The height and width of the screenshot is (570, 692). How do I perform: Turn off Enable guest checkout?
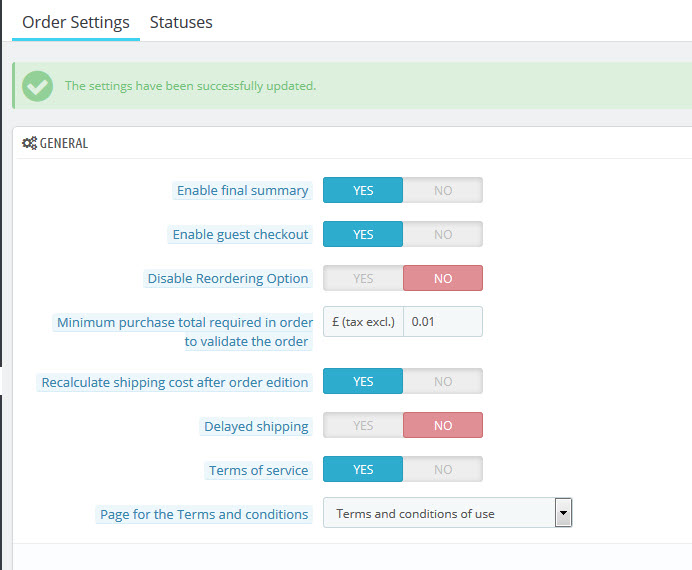(442, 234)
